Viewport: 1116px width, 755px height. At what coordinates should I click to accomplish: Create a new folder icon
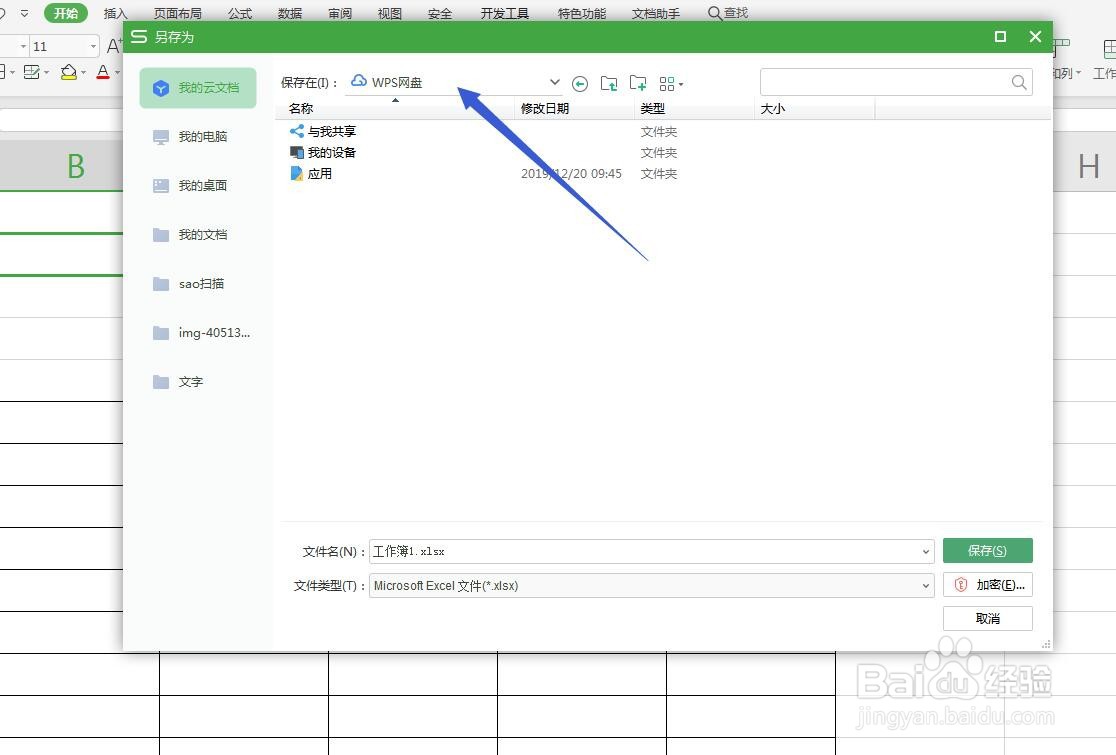pos(638,83)
